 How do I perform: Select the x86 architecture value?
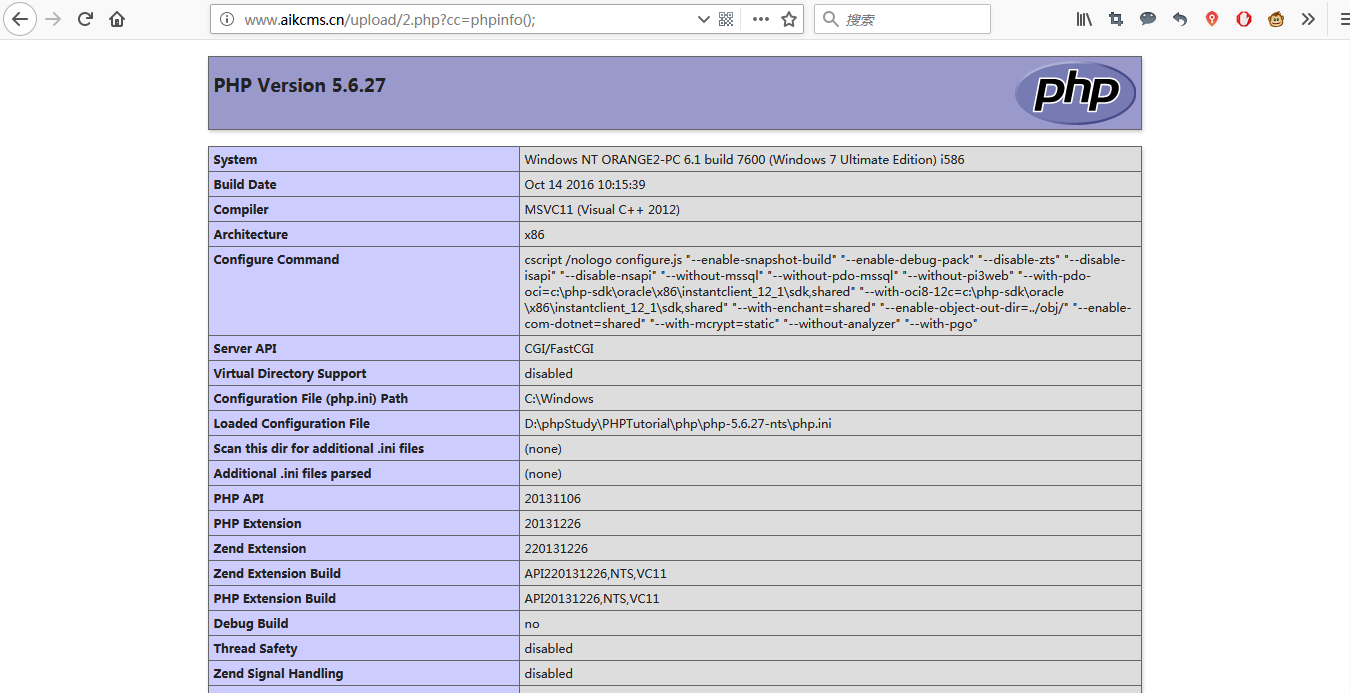(x=534, y=235)
